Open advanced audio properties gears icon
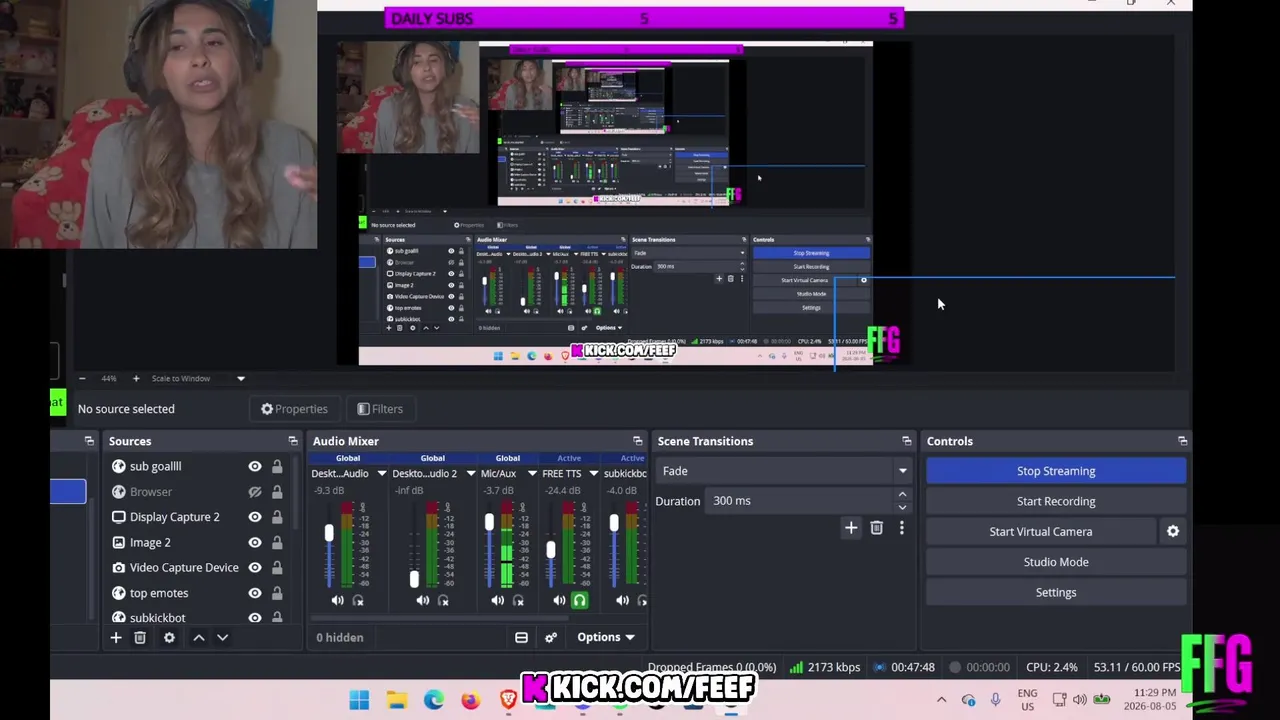Image resolution: width=1280 pixels, height=720 pixels. click(x=550, y=637)
